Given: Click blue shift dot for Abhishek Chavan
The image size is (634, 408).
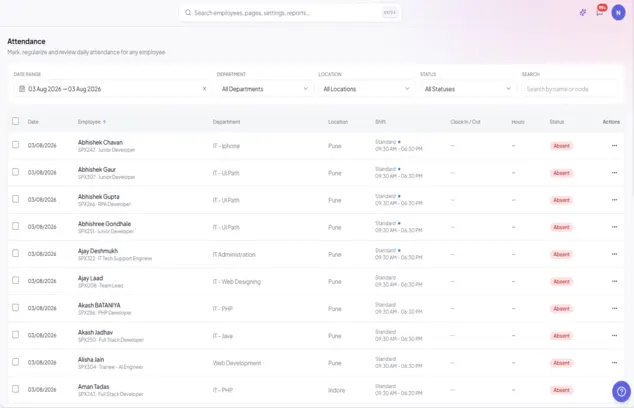Looking at the screenshot, I should (399, 142).
